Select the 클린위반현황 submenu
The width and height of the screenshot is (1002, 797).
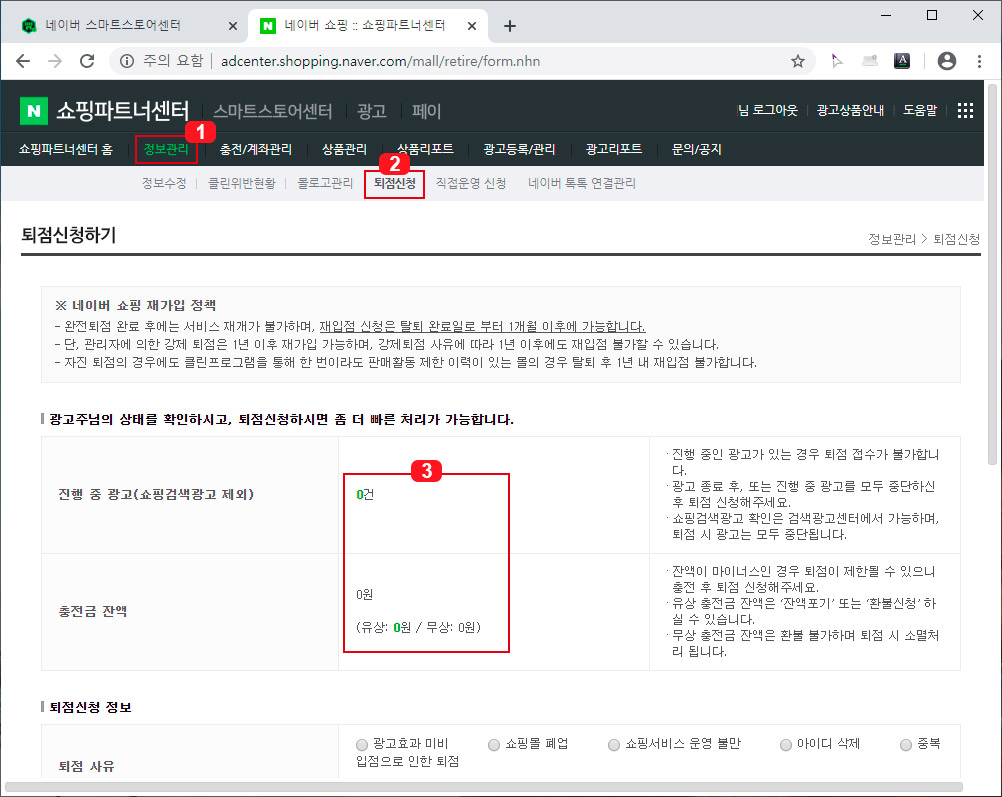(x=242, y=183)
